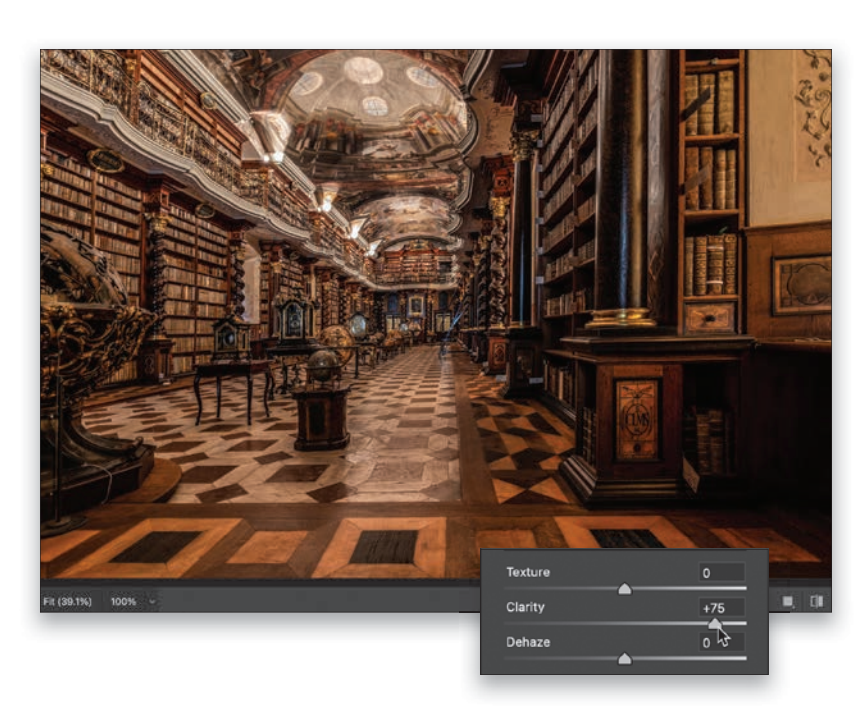This screenshot has width=862, height=714.
Task: Click Fit (39.1%) zoom button
Action: pos(69,602)
